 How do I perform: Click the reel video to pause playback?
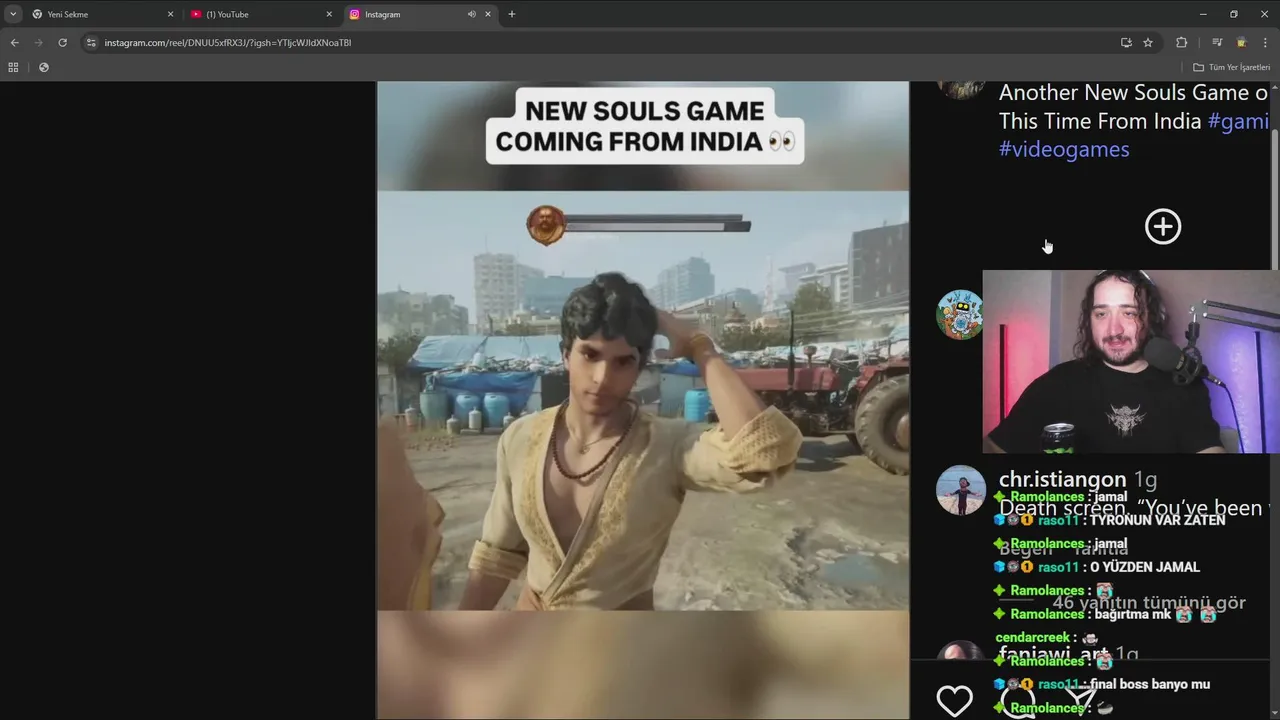643,400
